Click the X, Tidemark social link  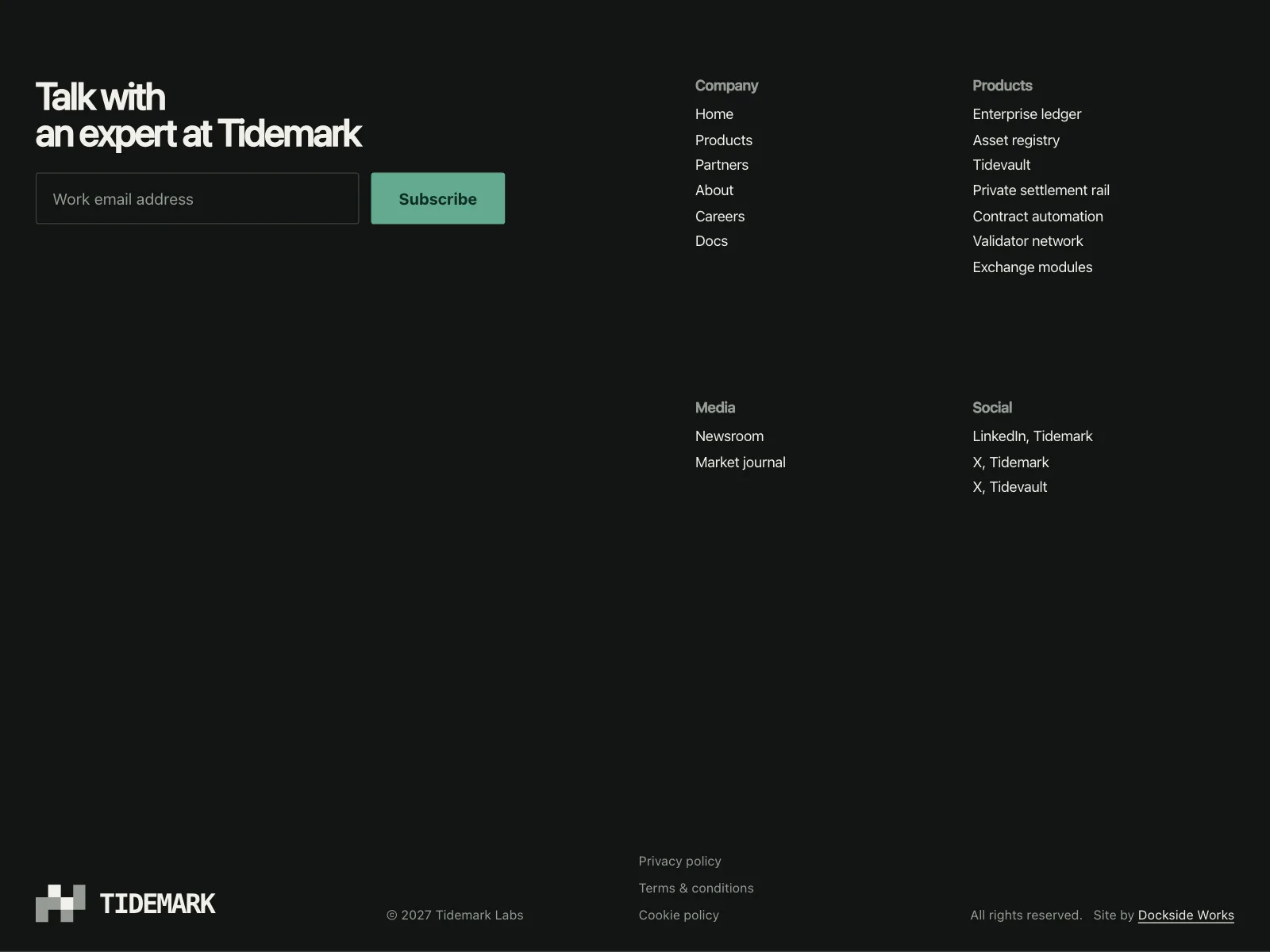pyautogui.click(x=1010, y=463)
